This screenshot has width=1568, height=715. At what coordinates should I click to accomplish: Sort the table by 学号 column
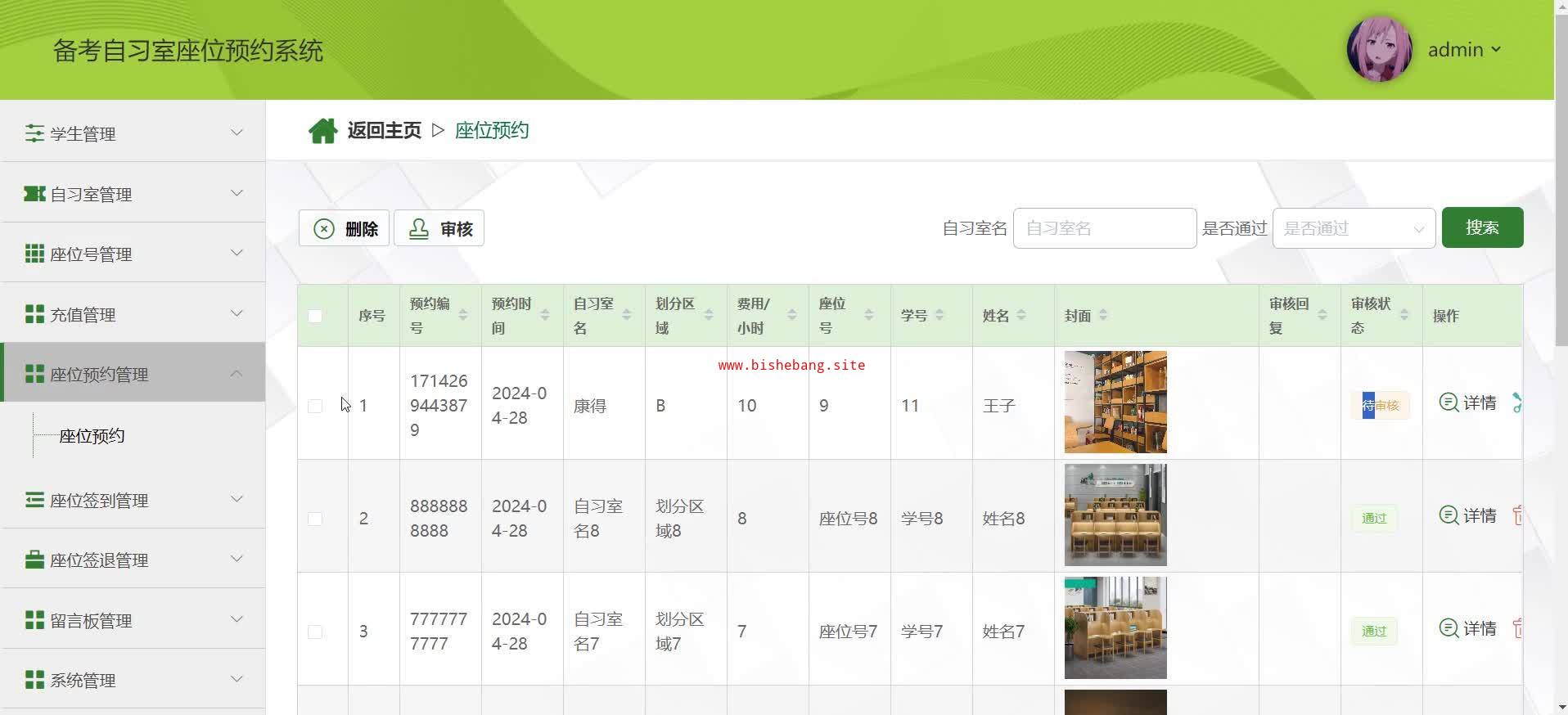point(939,316)
